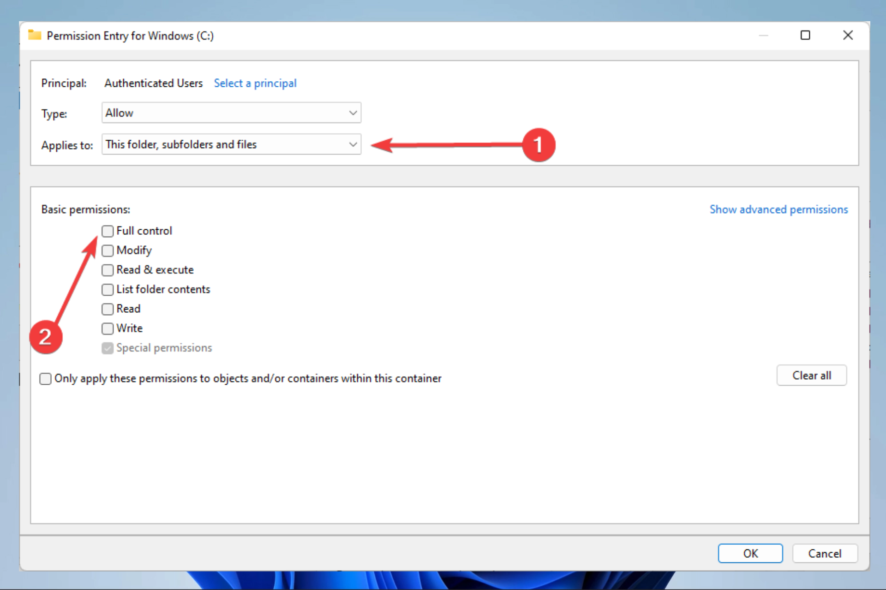Image resolution: width=886 pixels, height=590 pixels.
Task: Confirm with the OK button
Action: click(750, 553)
